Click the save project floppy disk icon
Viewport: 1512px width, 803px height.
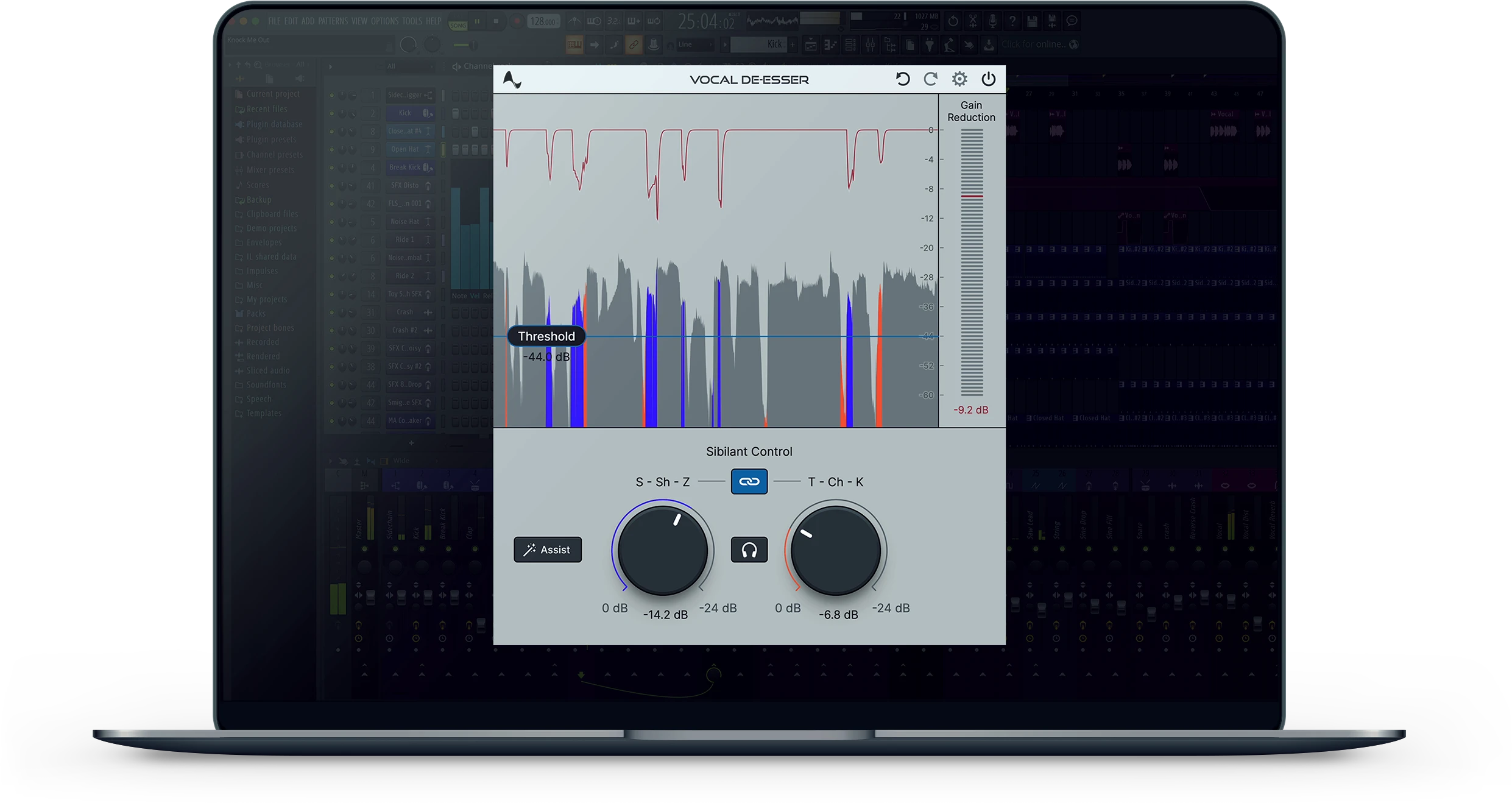tap(1032, 21)
